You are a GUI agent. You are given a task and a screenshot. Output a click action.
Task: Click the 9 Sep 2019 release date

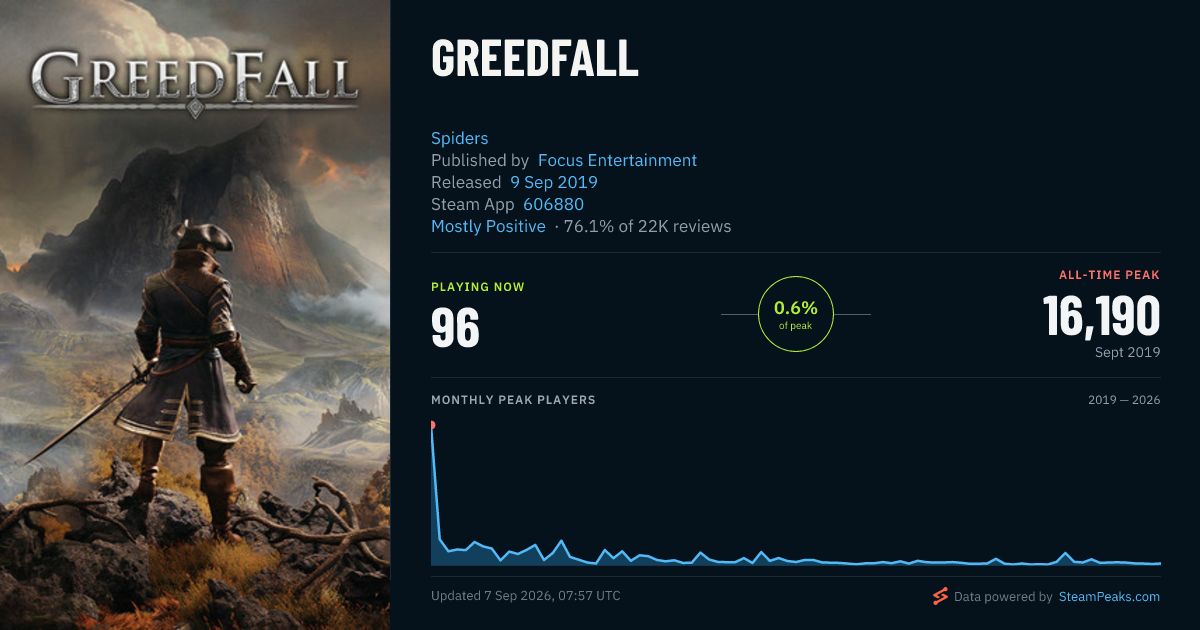tap(554, 182)
